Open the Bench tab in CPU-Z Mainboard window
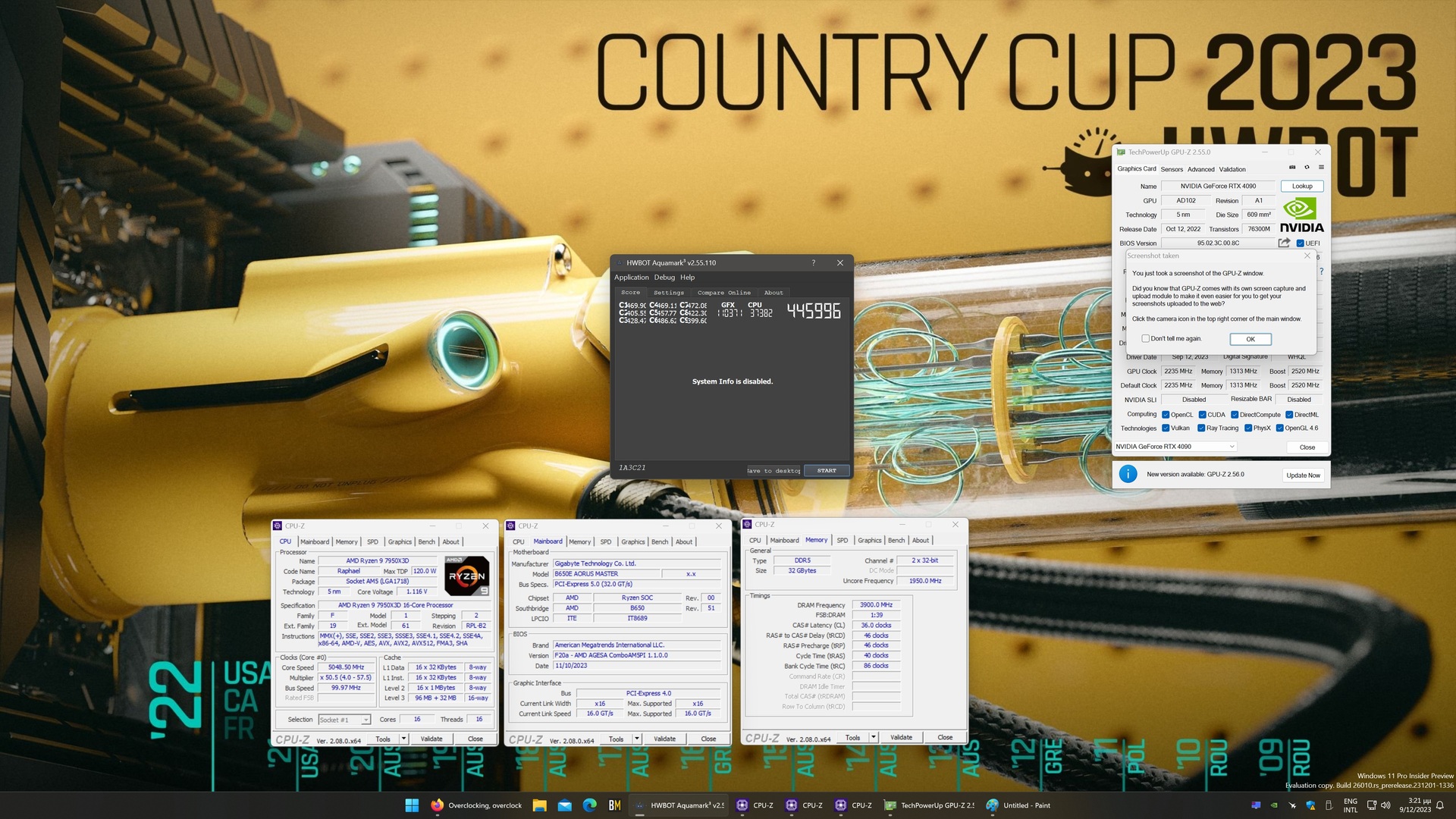The width and height of the screenshot is (1456, 819). (x=660, y=541)
